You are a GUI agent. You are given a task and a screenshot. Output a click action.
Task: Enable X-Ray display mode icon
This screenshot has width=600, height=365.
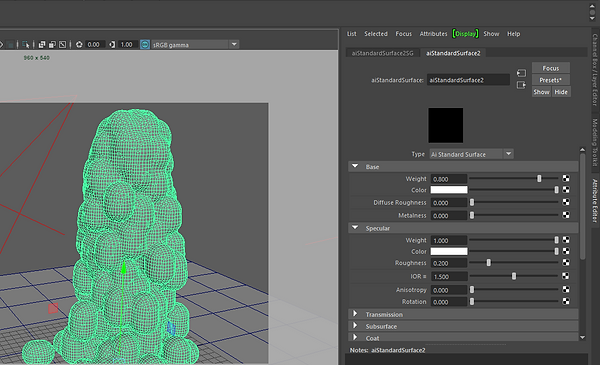click(42, 44)
